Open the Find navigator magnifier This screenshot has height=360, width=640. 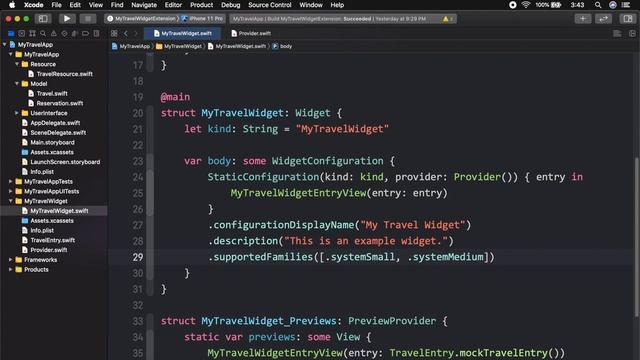click(x=43, y=33)
